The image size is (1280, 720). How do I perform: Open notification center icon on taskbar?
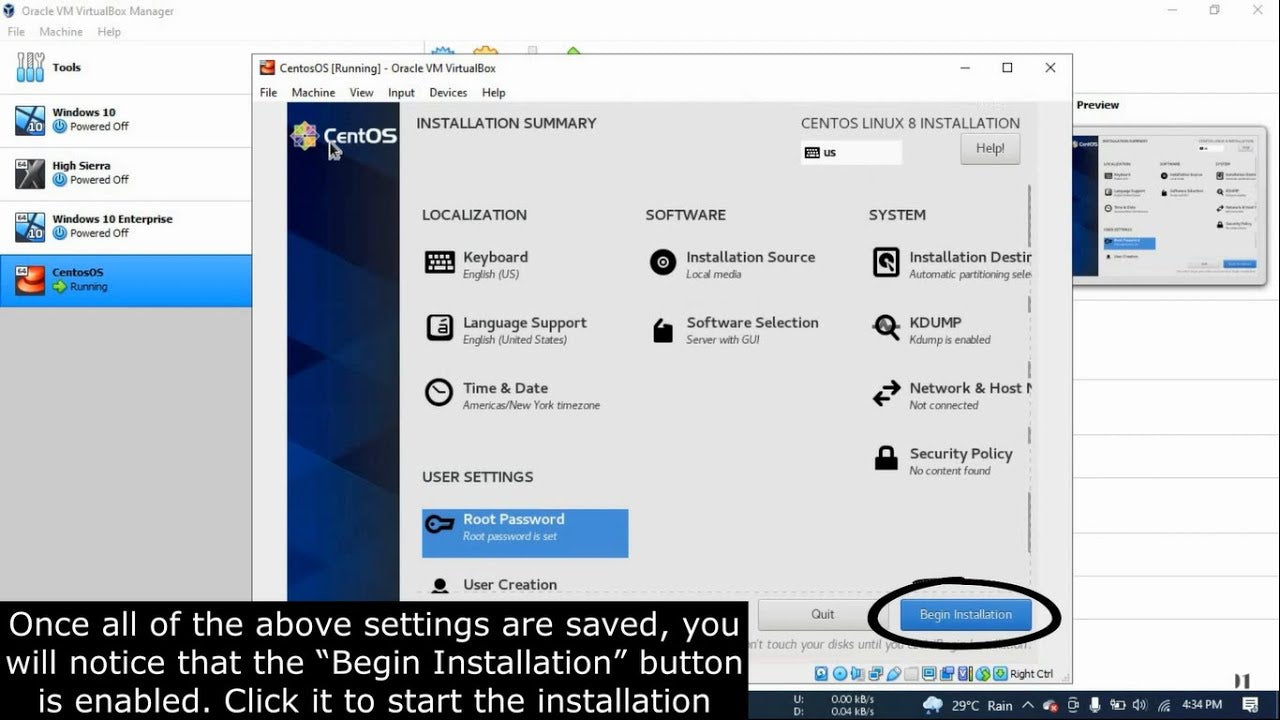[x=1250, y=705]
